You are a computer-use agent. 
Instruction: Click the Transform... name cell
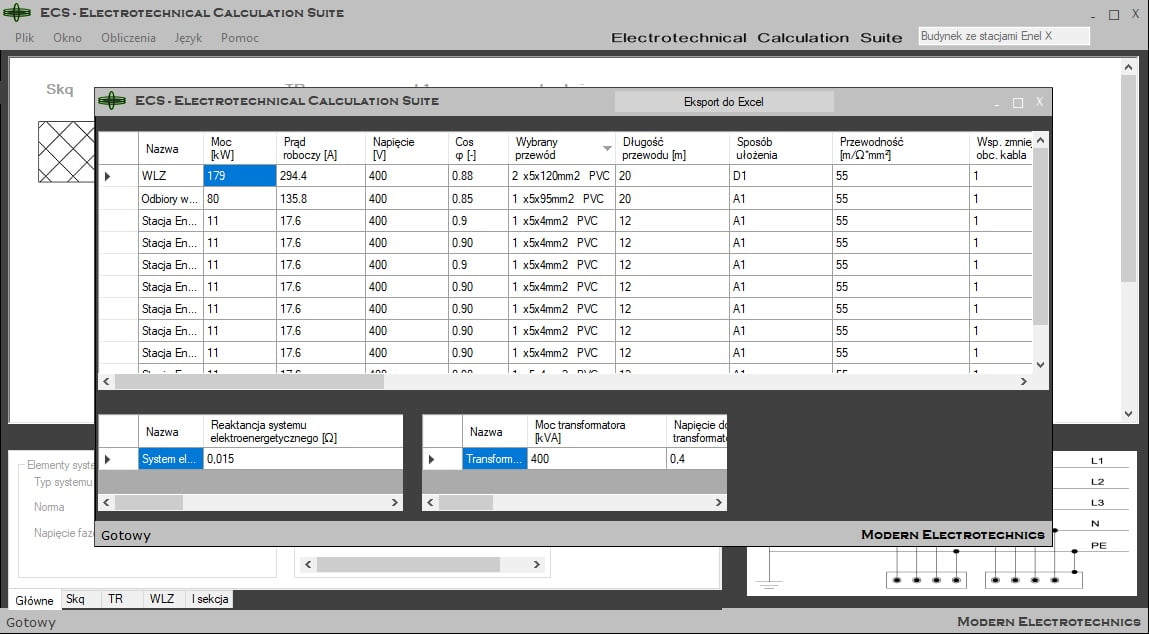(x=494, y=459)
